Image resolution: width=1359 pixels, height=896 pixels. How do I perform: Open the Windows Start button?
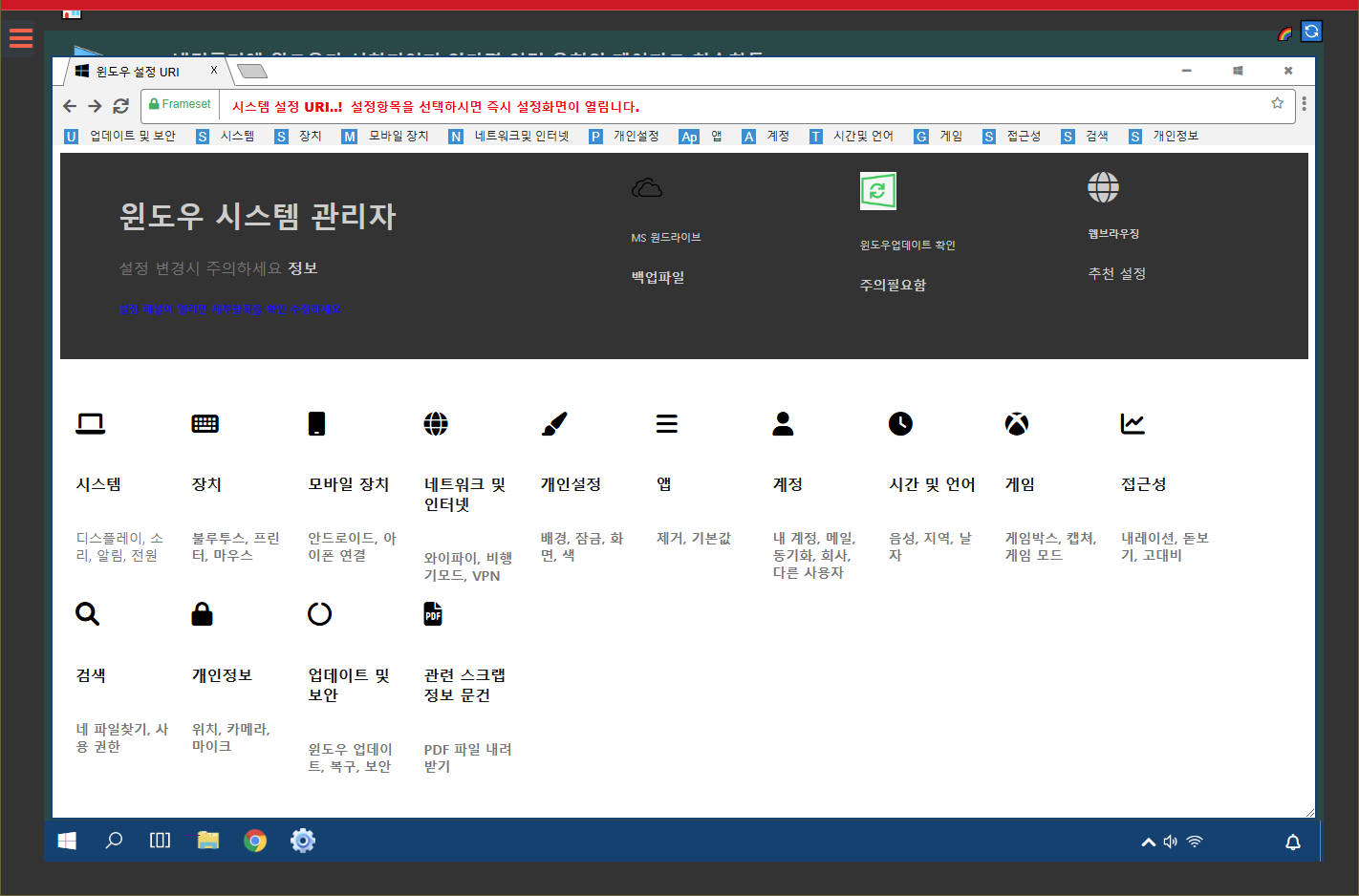(x=67, y=841)
